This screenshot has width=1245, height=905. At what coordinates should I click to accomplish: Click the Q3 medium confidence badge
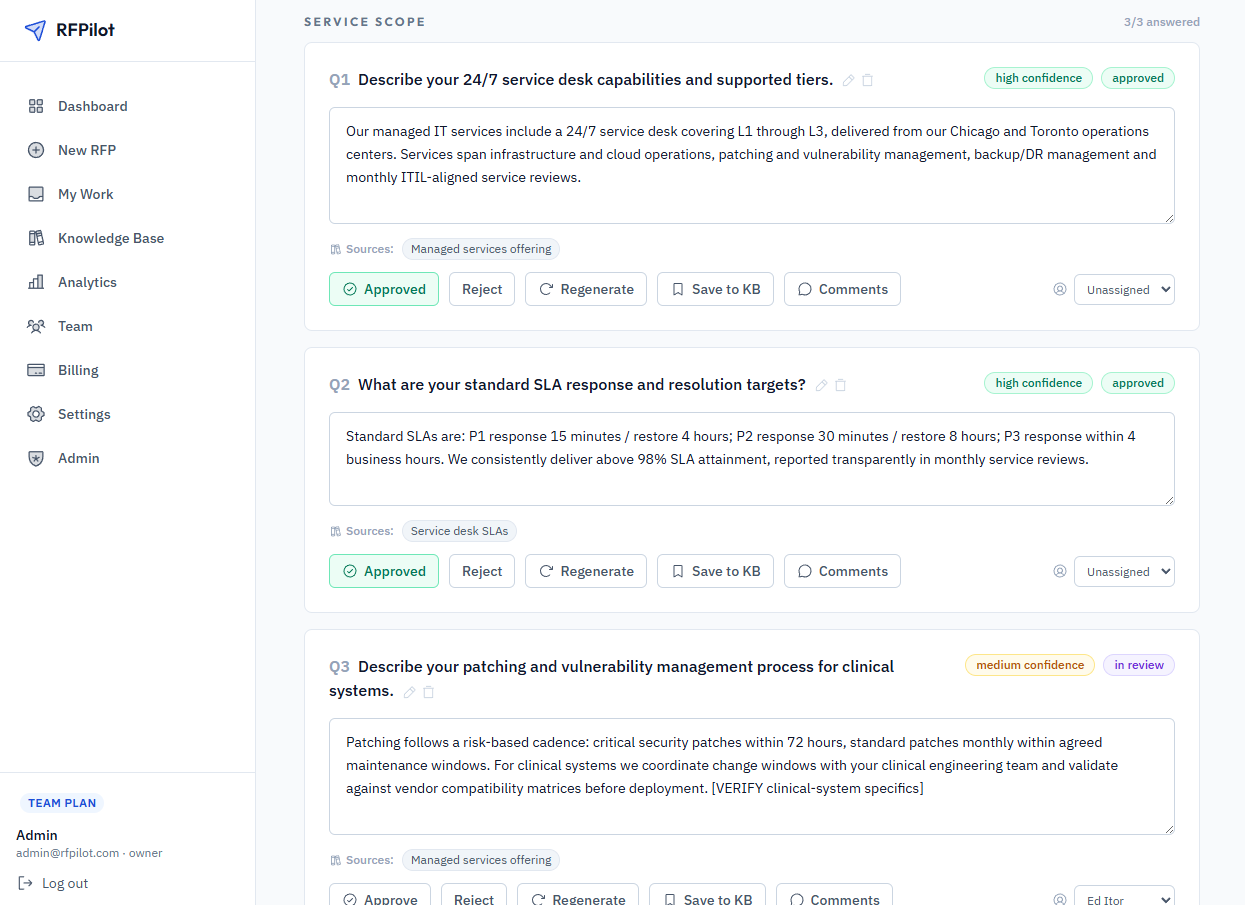pos(1030,665)
